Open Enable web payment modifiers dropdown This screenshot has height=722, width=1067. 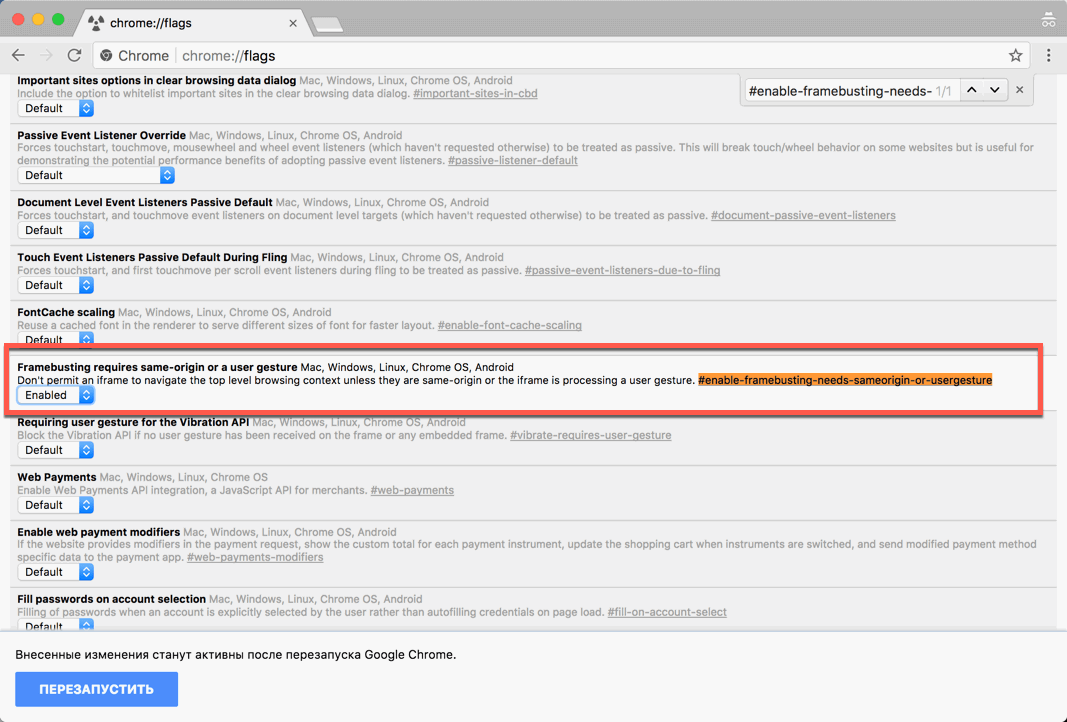56,572
